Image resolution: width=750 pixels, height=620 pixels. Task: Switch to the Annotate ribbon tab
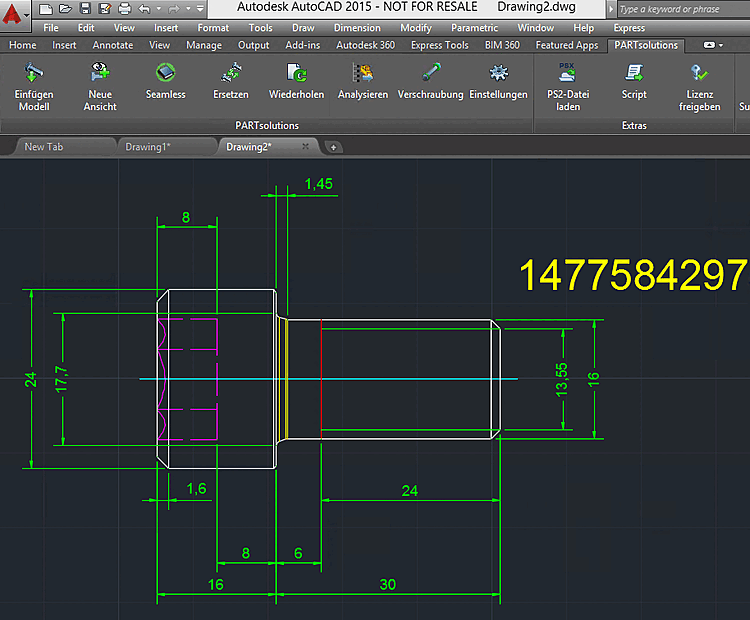pyautogui.click(x=112, y=45)
